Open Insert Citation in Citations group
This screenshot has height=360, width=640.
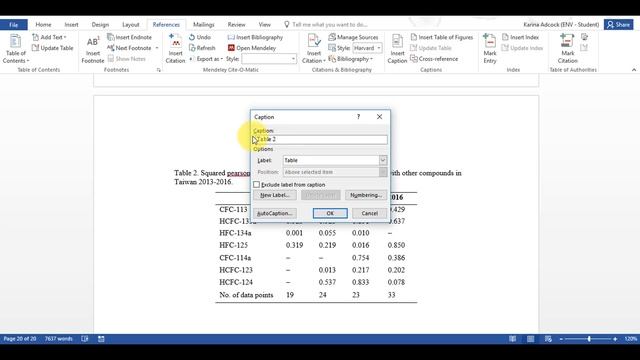pos(313,49)
